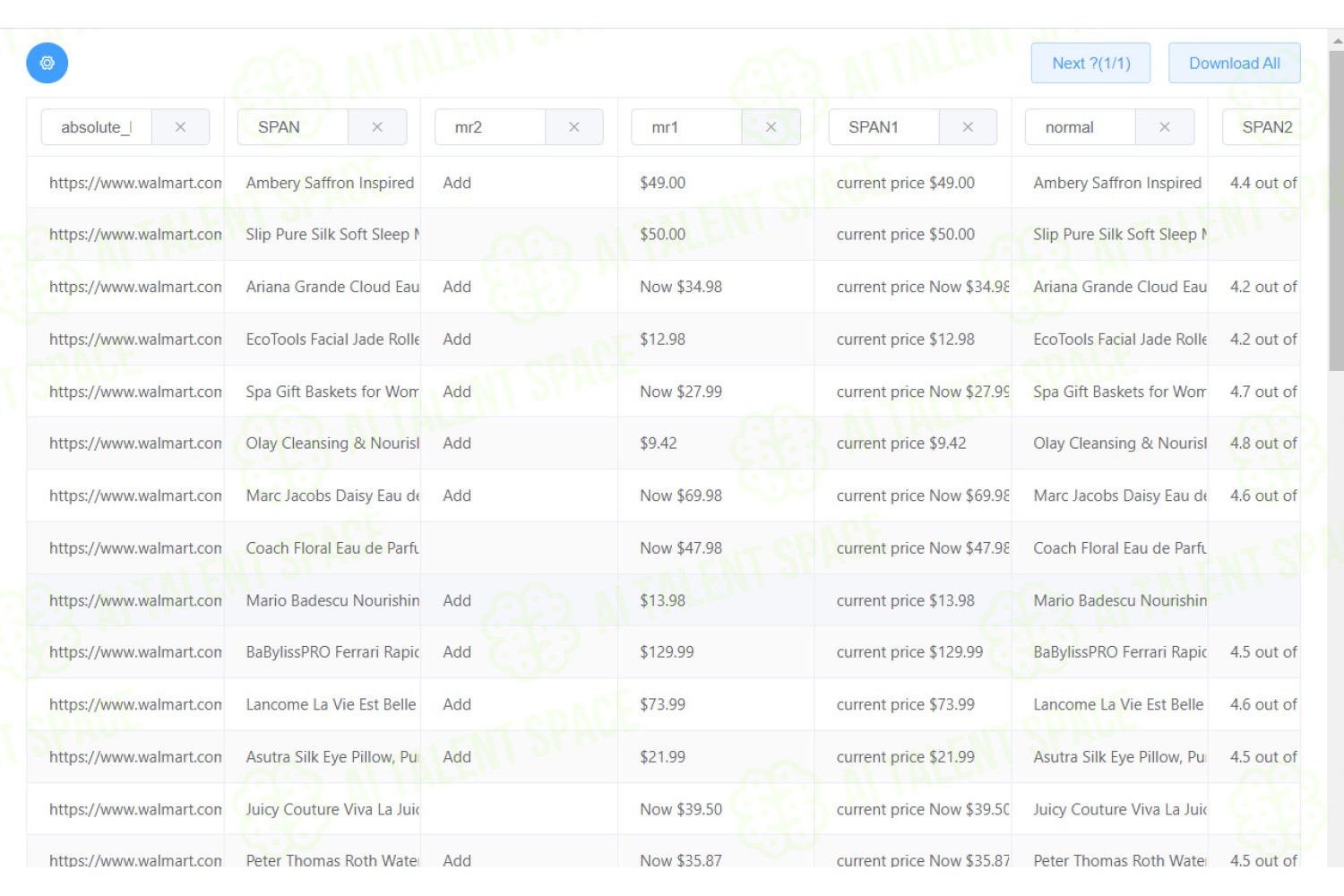Click the $12.98 mr1 price cell
This screenshot has width=1344, height=896.
(x=716, y=340)
